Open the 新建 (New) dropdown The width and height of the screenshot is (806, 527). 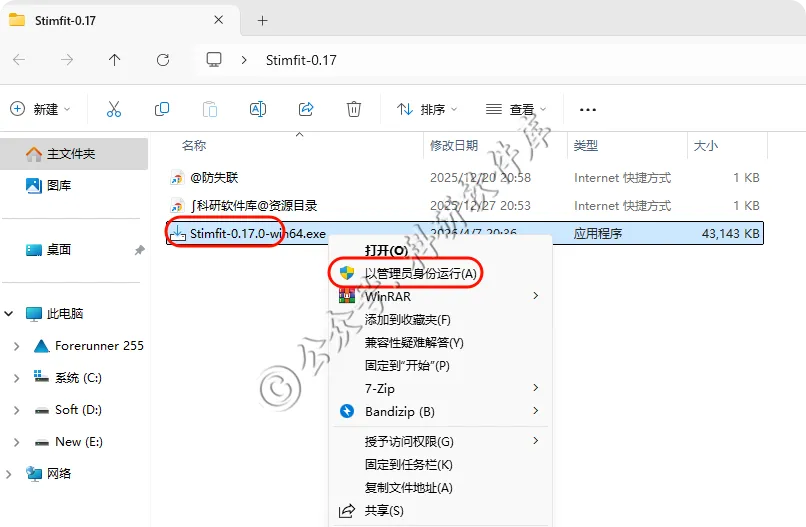pos(40,109)
